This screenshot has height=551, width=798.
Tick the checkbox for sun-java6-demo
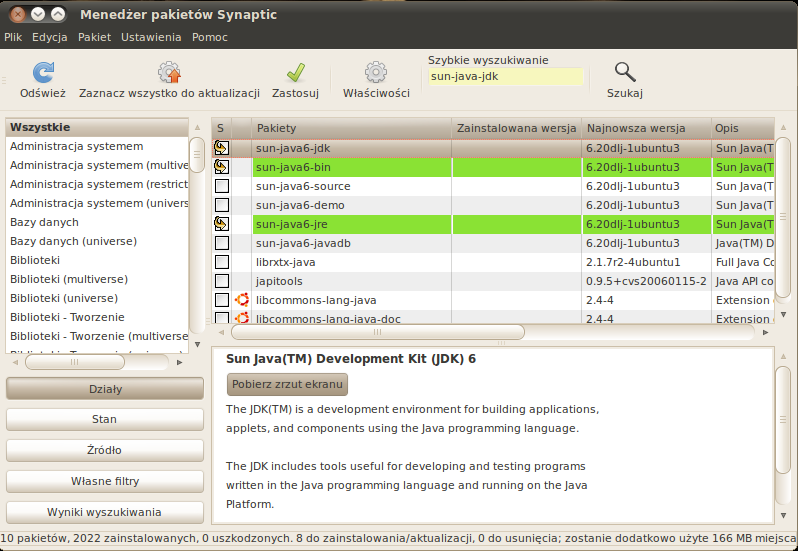coord(221,205)
